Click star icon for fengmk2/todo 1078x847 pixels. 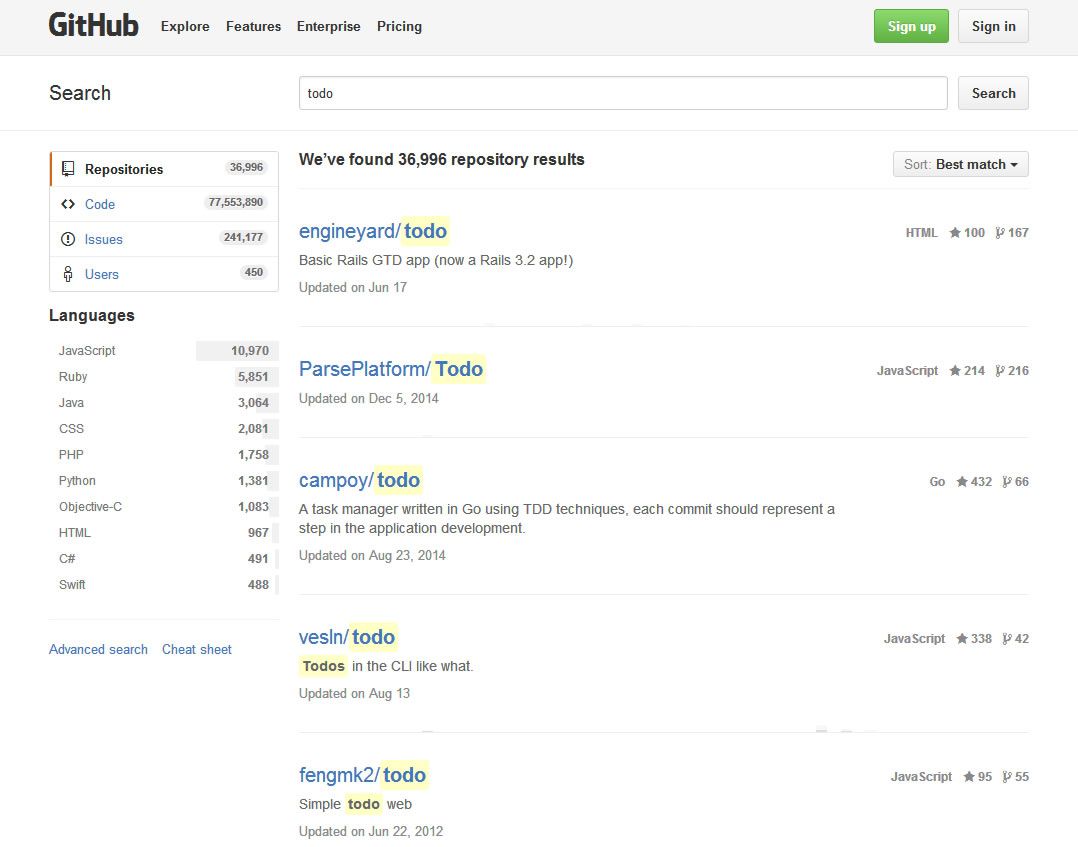[969, 776]
